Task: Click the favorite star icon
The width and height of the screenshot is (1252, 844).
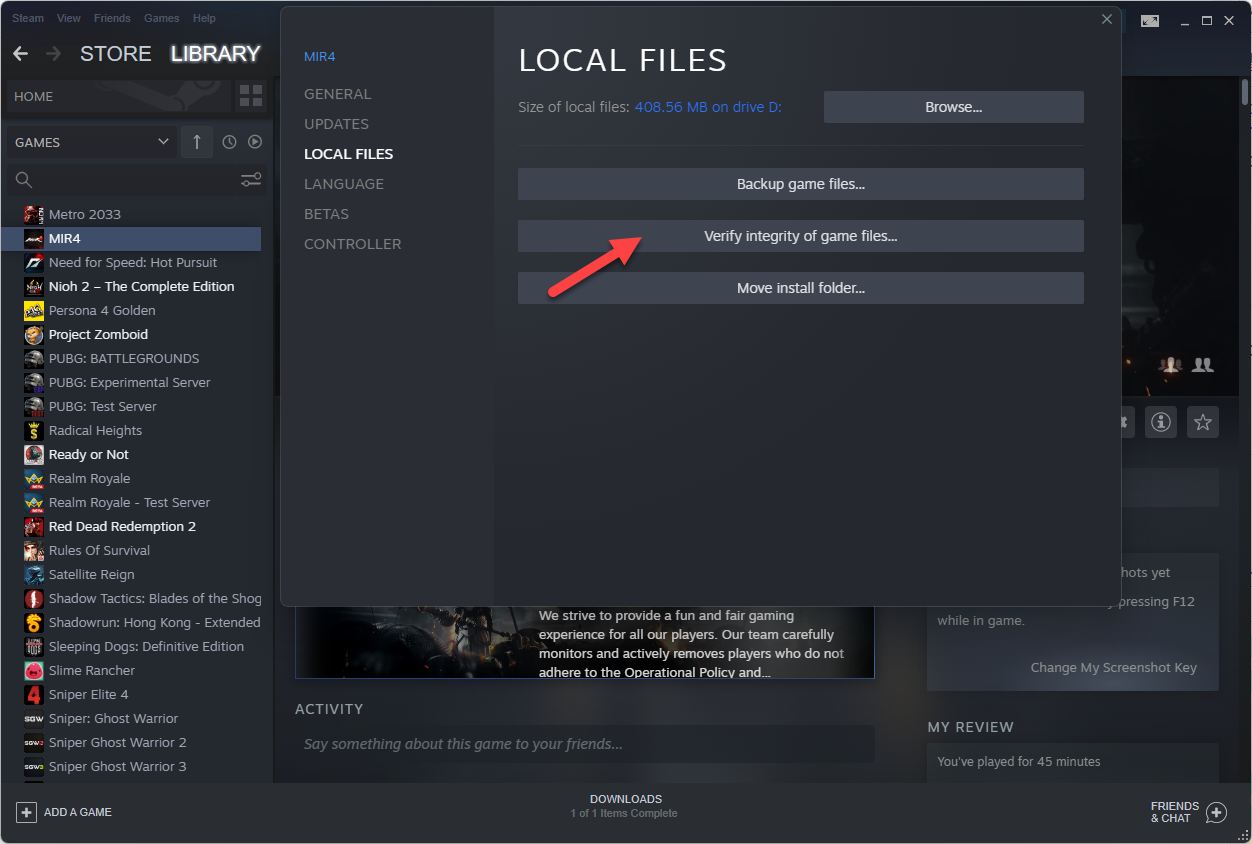Action: pos(1203,422)
